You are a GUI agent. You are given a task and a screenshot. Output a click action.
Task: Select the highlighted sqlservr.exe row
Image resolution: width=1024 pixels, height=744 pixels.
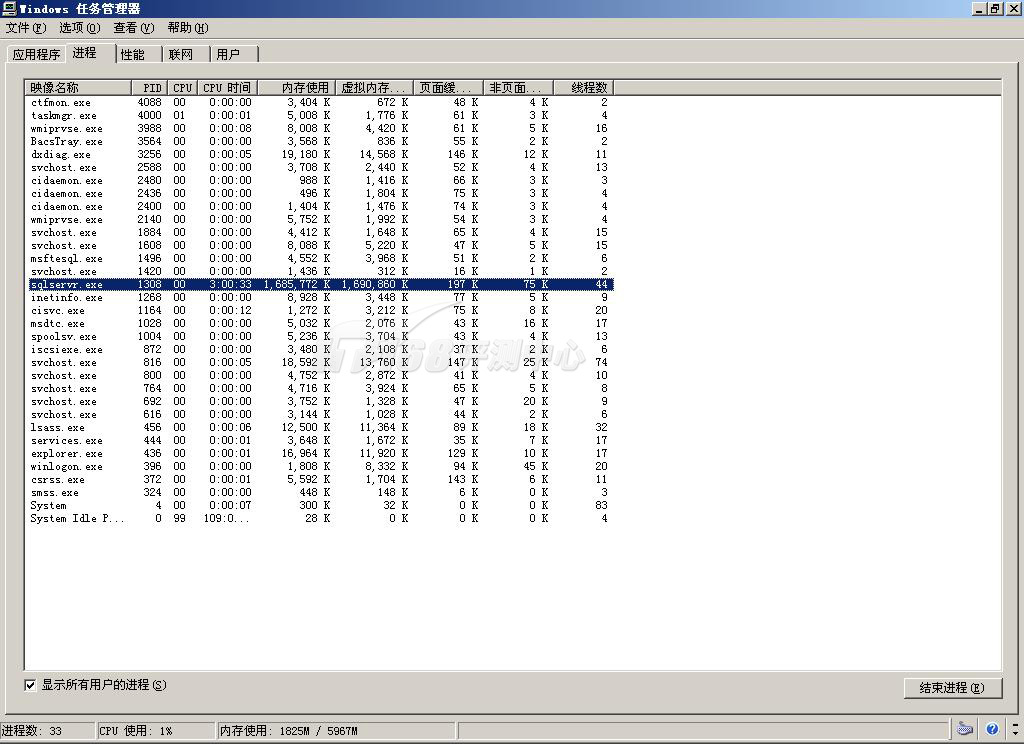pyautogui.click(x=320, y=285)
